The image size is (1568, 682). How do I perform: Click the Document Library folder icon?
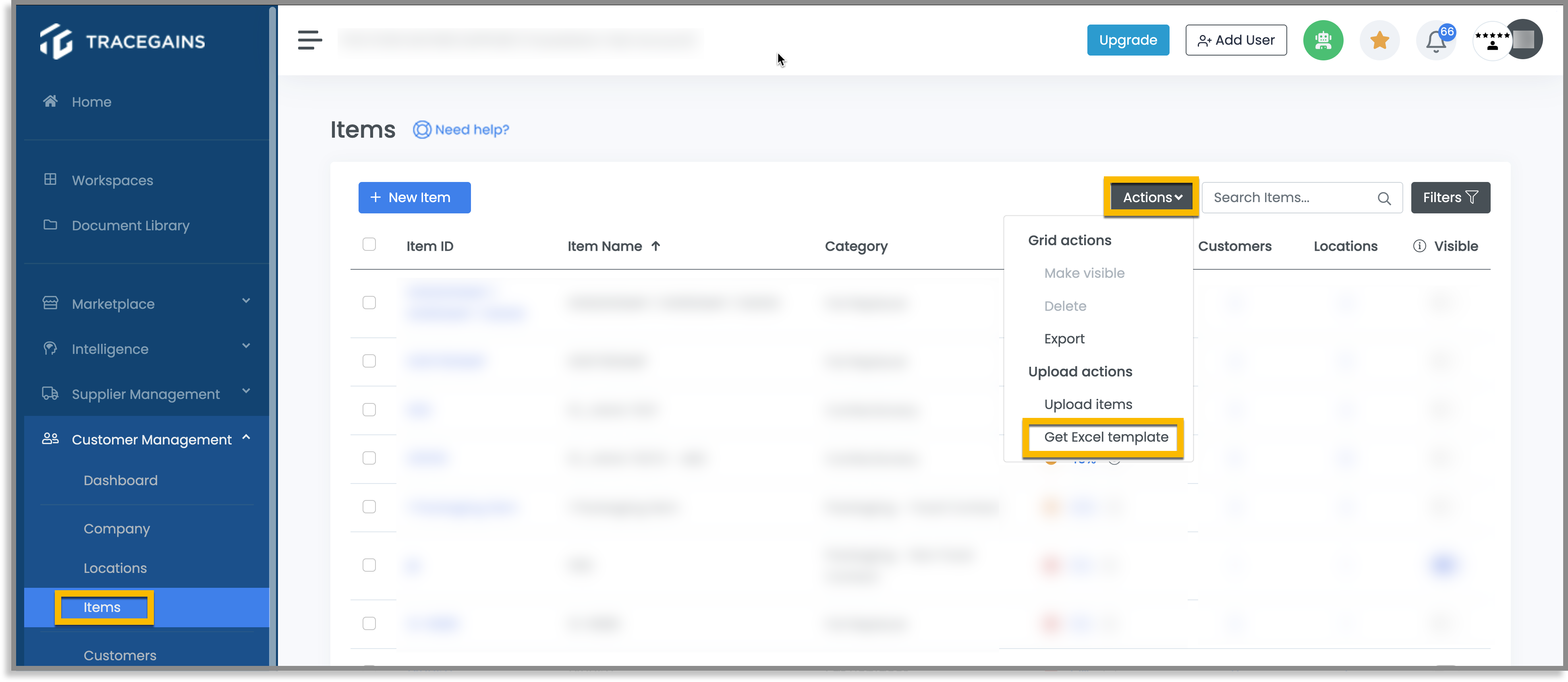[x=50, y=225]
